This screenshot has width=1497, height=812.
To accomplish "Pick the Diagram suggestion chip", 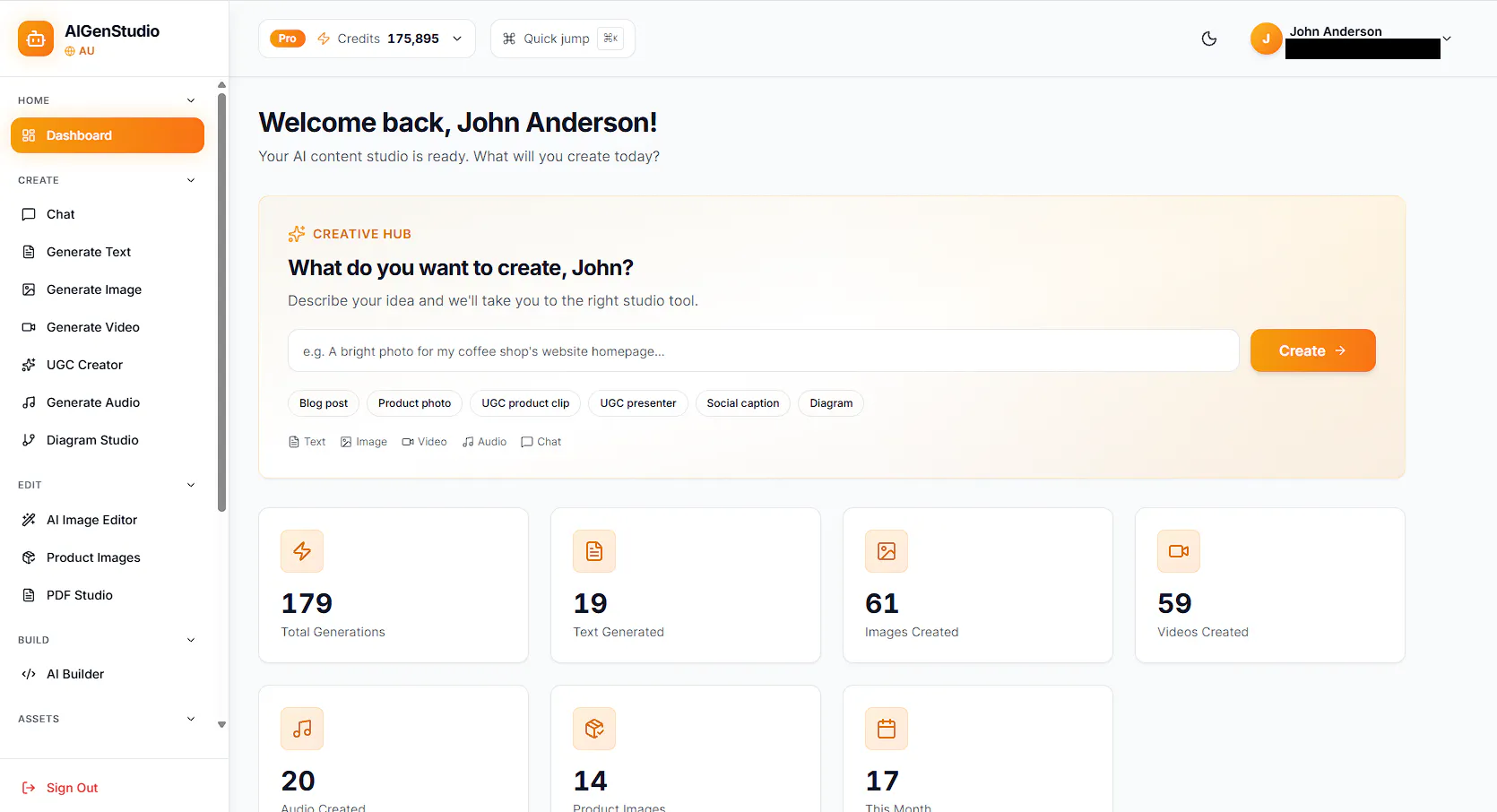I will [x=831, y=403].
